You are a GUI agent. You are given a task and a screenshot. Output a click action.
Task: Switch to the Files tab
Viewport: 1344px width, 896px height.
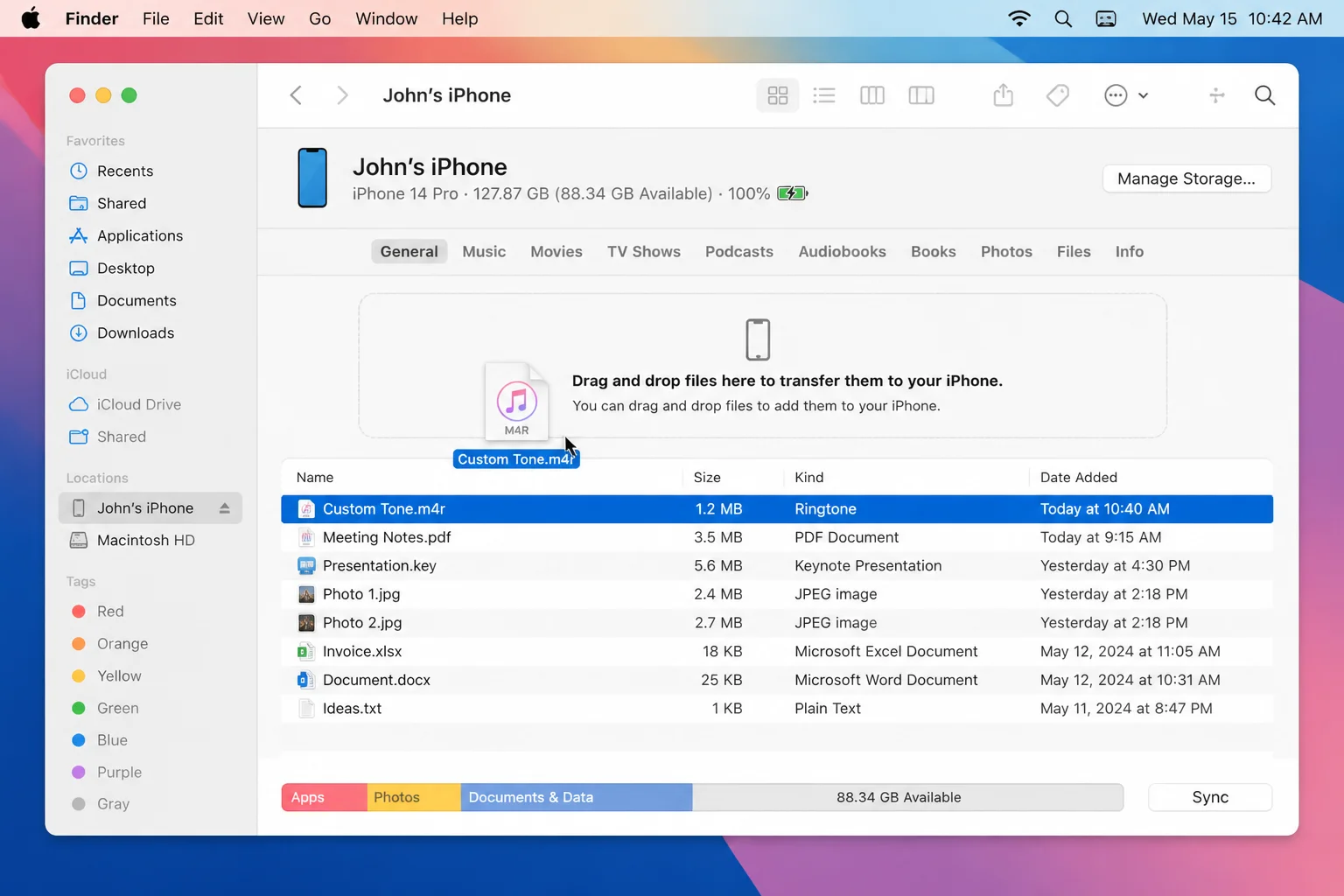coord(1074,252)
